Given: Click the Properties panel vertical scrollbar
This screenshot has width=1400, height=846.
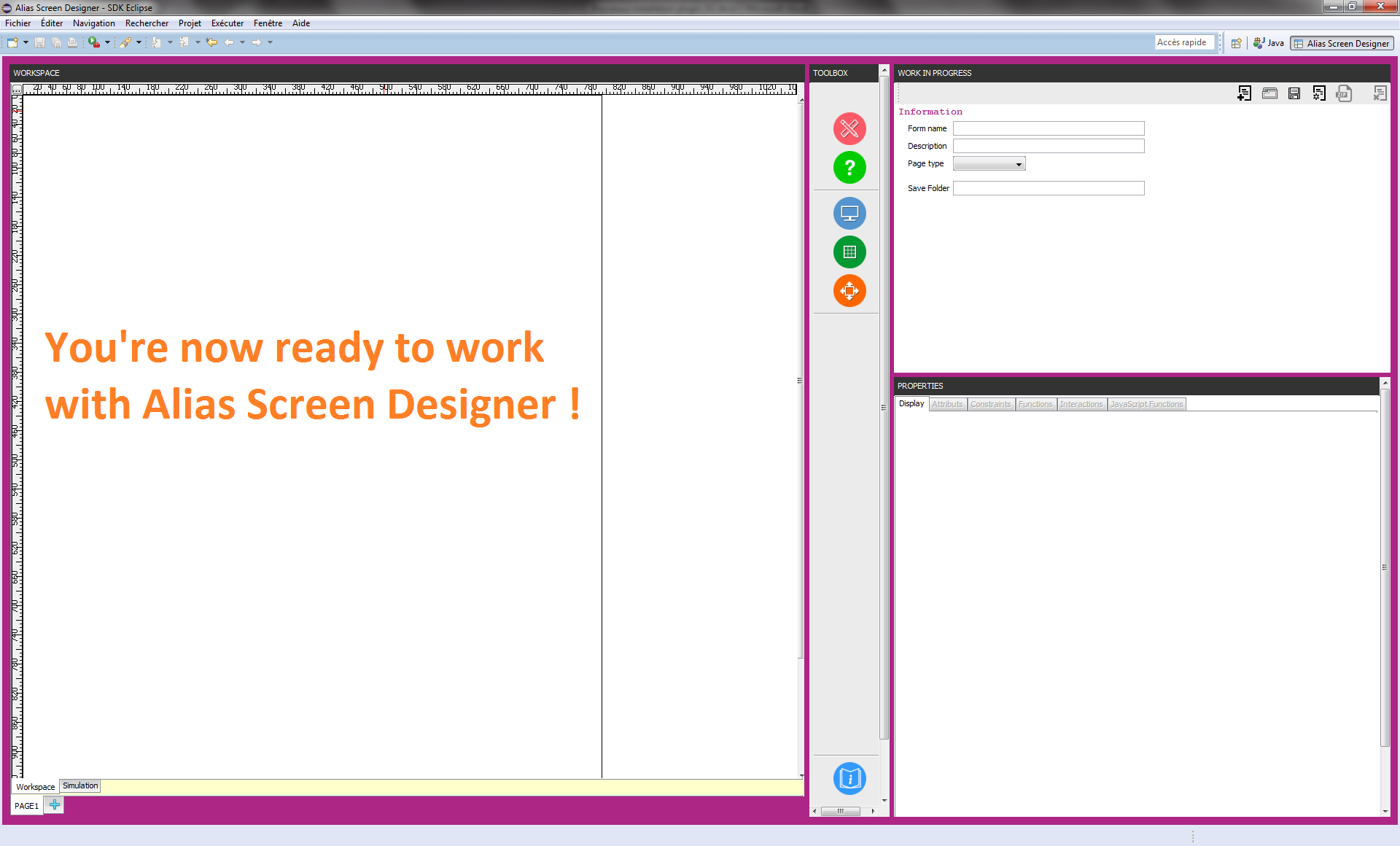Looking at the screenshot, I should pos(1385,567).
